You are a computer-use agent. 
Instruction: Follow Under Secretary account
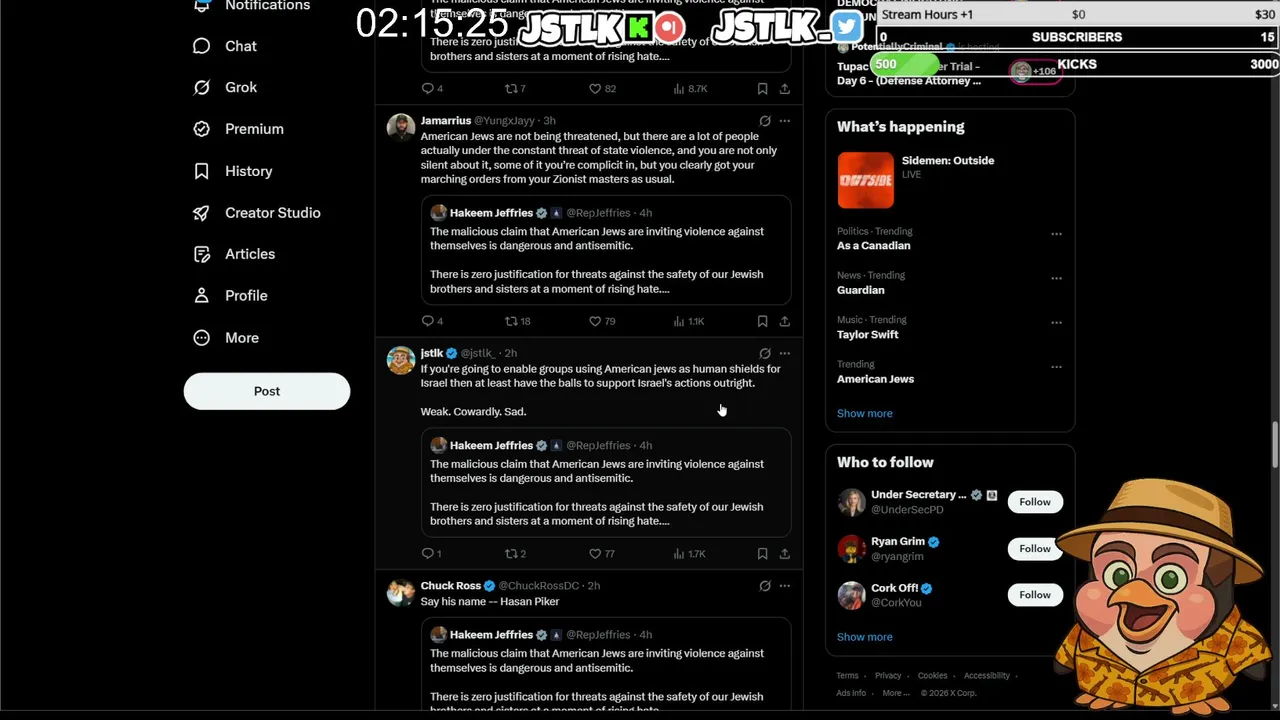[1035, 502]
